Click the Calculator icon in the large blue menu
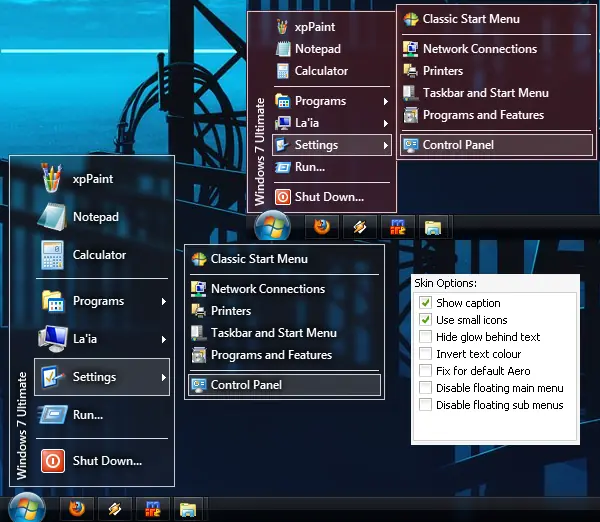Screen dimensions: 600x522 (52, 255)
